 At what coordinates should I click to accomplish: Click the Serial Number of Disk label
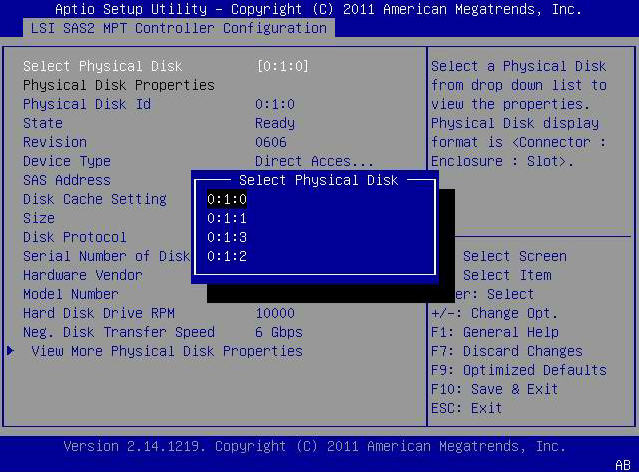coord(106,256)
